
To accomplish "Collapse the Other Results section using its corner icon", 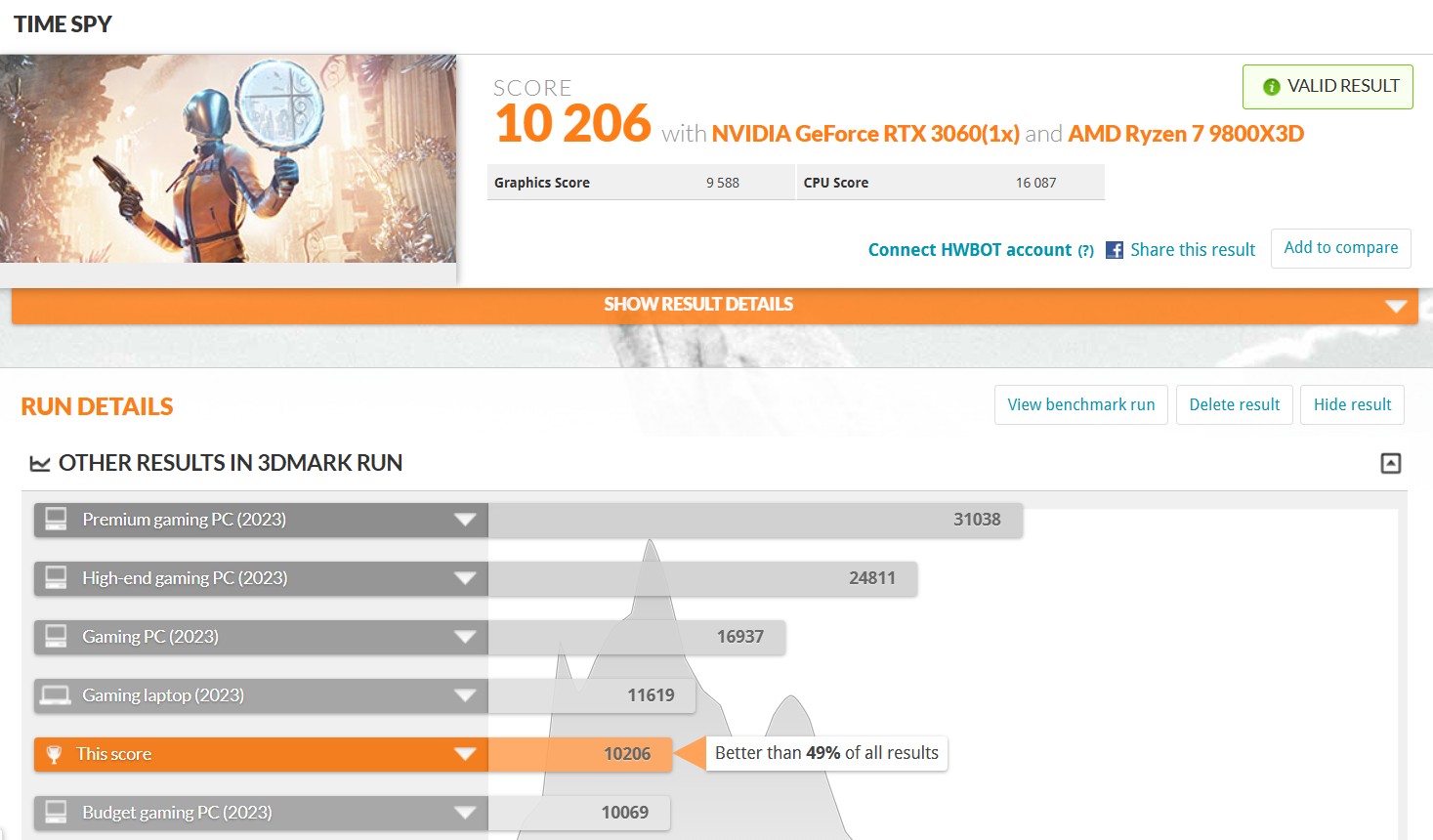I will (1390, 463).
